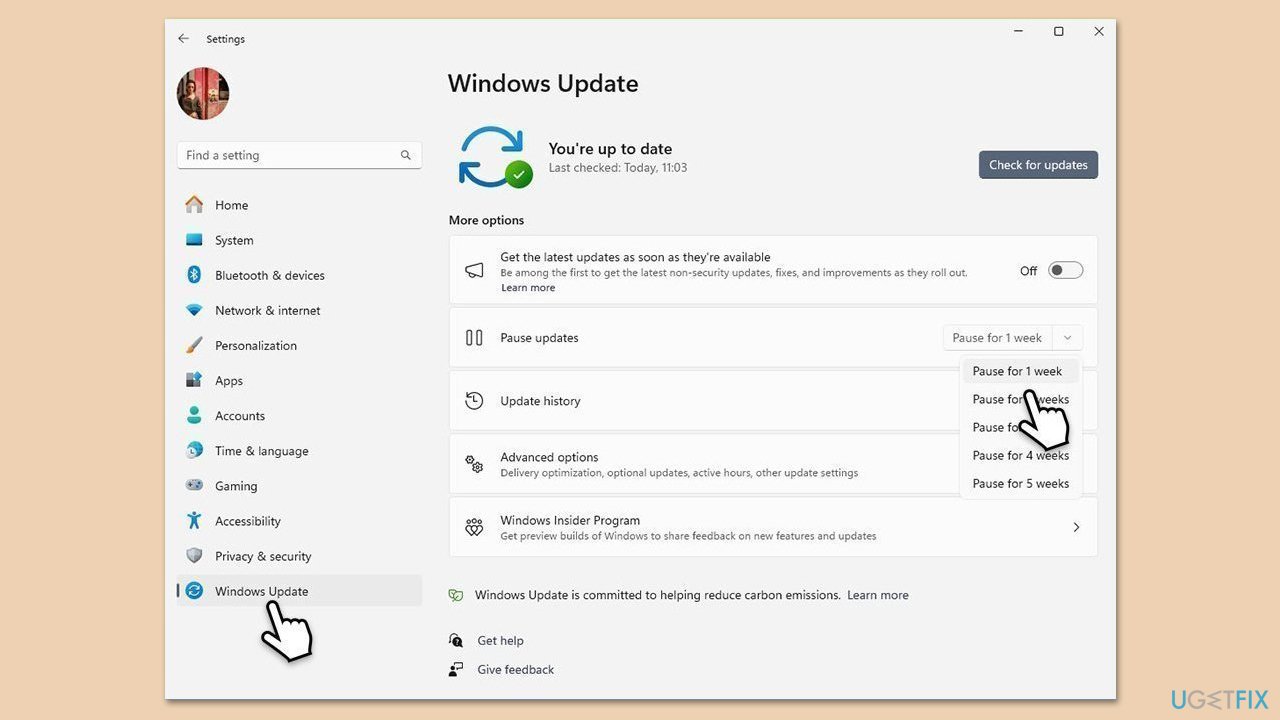This screenshot has height=720, width=1280.
Task: Click the Pause for 1 week button
Action: coord(997,338)
